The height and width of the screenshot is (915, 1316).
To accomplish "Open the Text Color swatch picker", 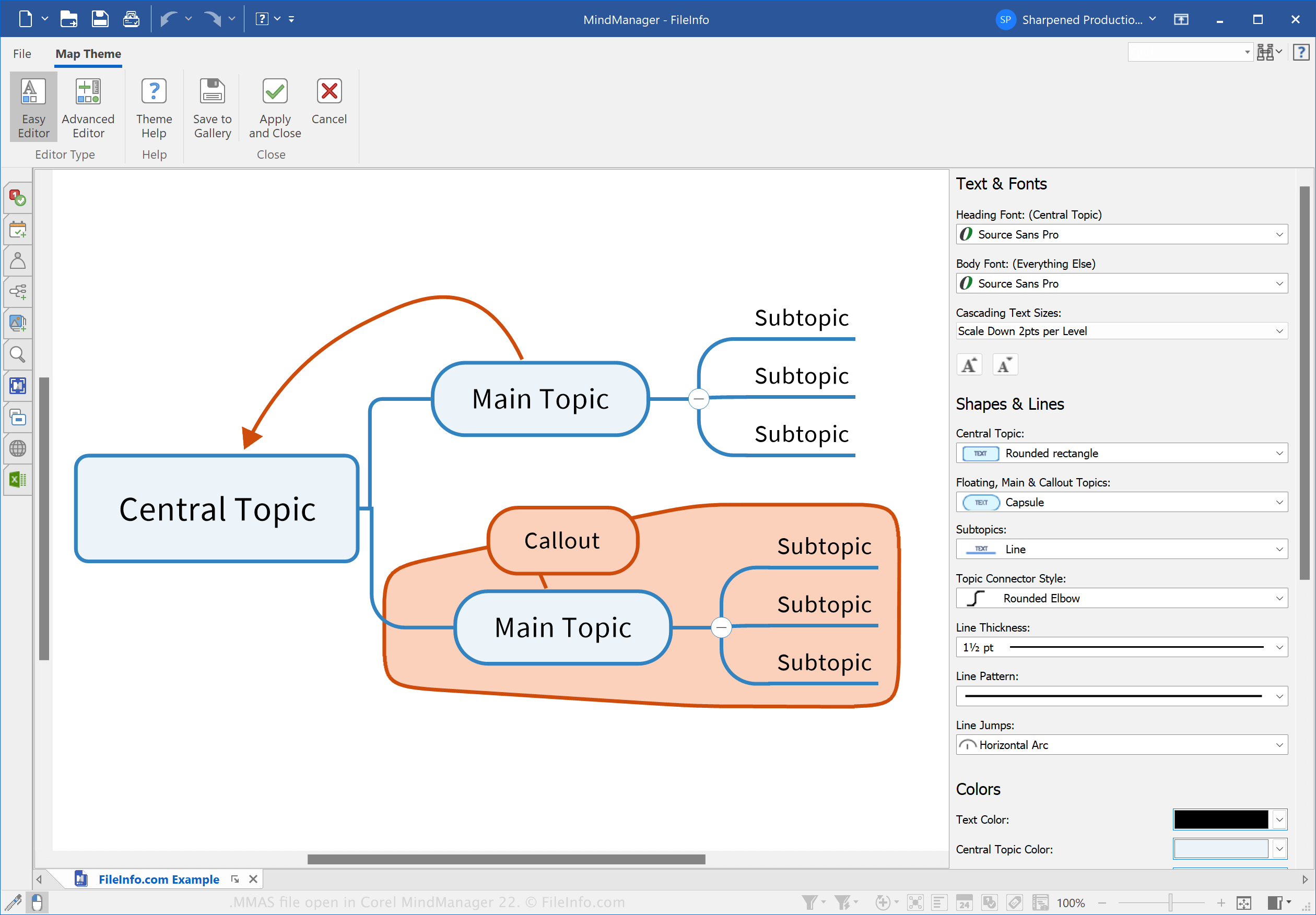I will [1229, 819].
